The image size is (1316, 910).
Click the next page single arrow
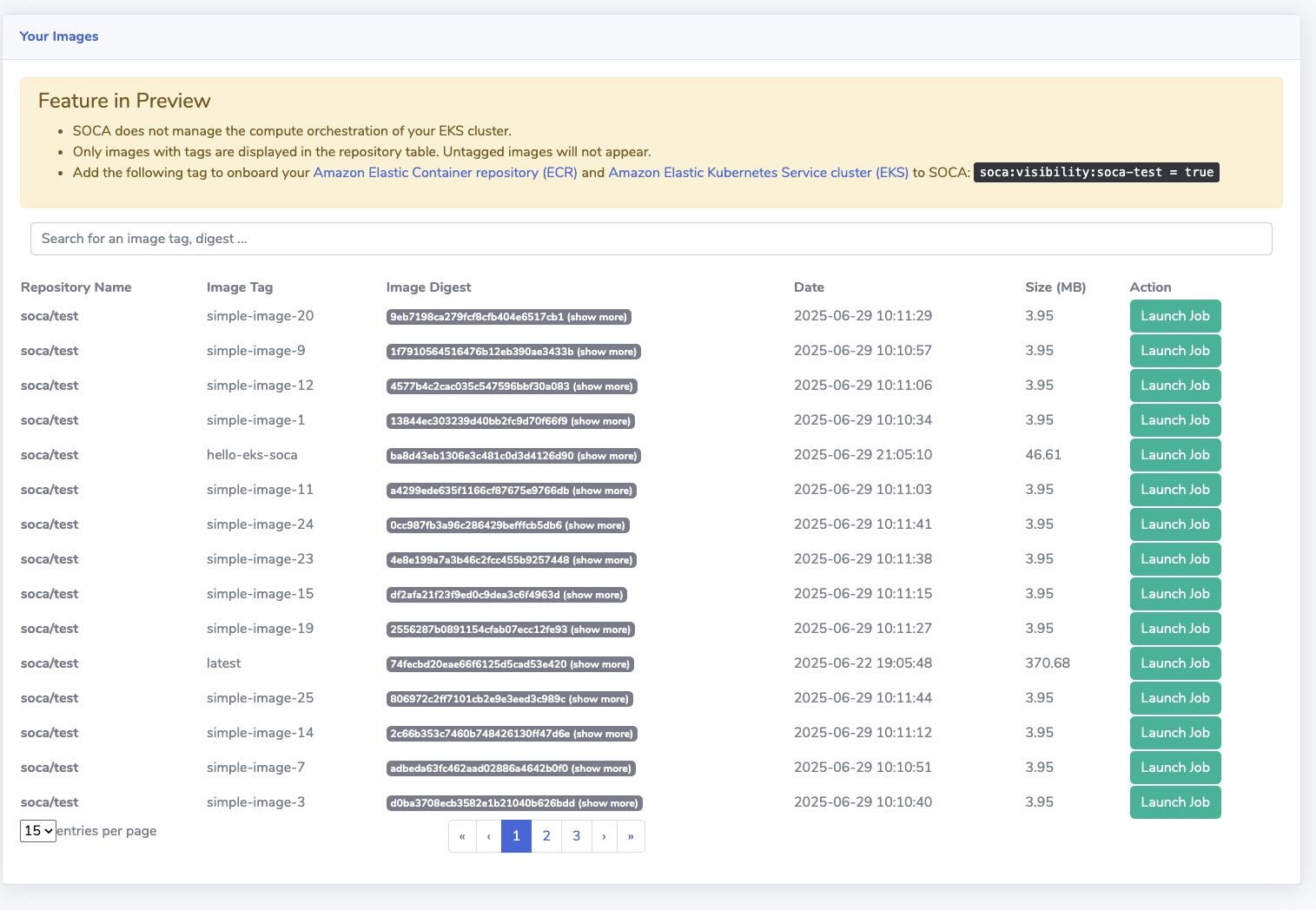pyautogui.click(x=604, y=836)
